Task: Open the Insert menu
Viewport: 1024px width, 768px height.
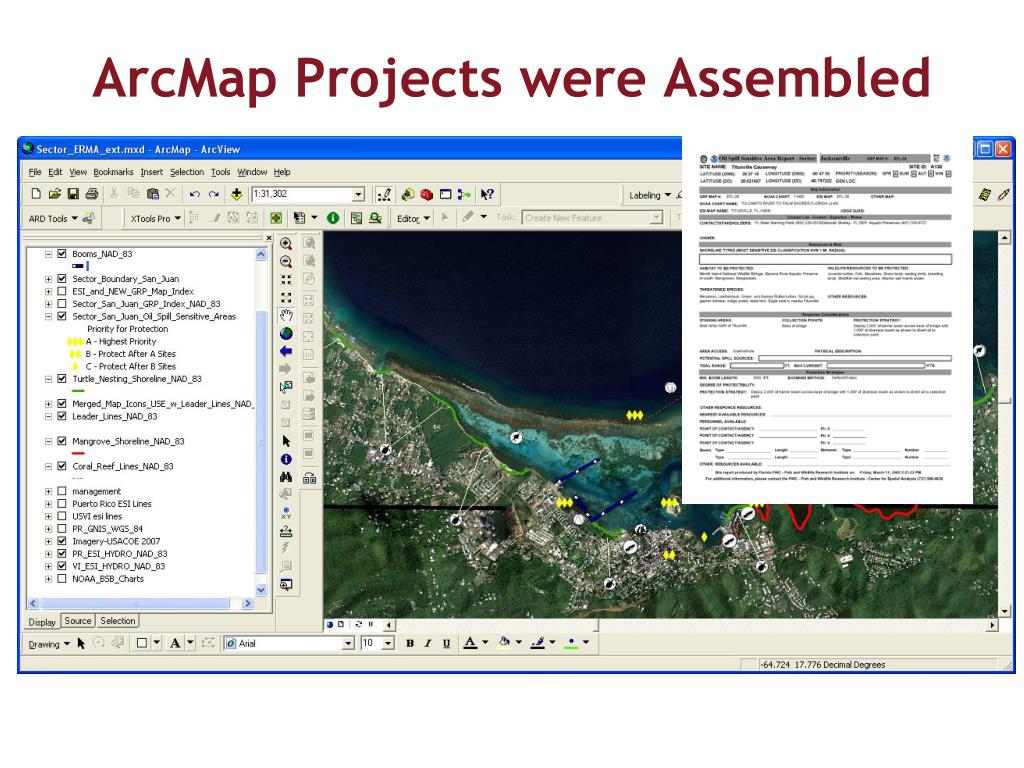Action: (152, 172)
